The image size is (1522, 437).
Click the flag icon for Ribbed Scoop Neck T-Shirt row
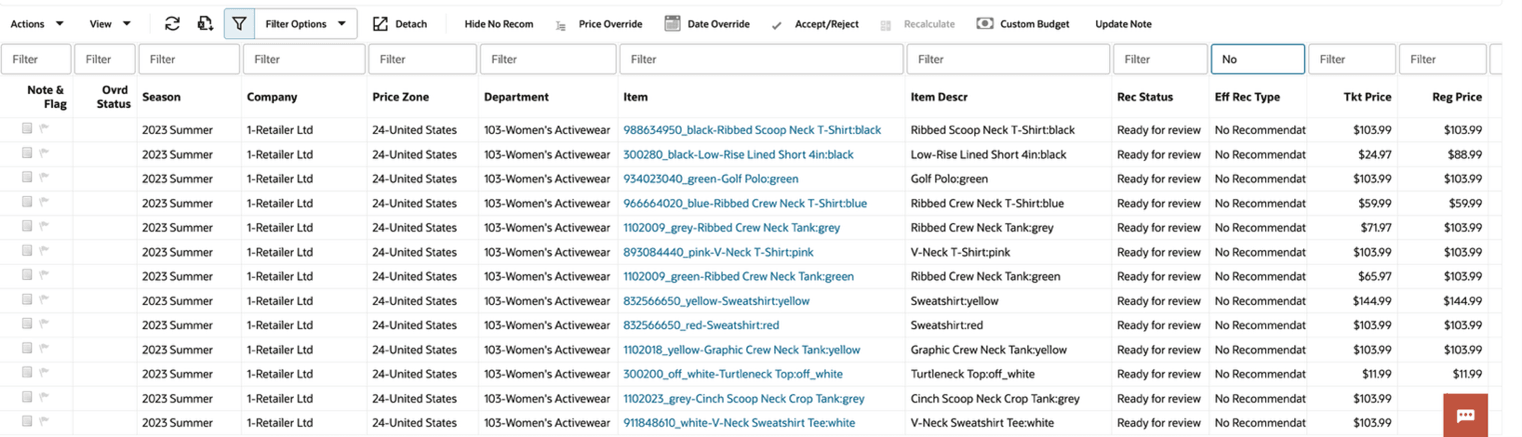tap(44, 130)
